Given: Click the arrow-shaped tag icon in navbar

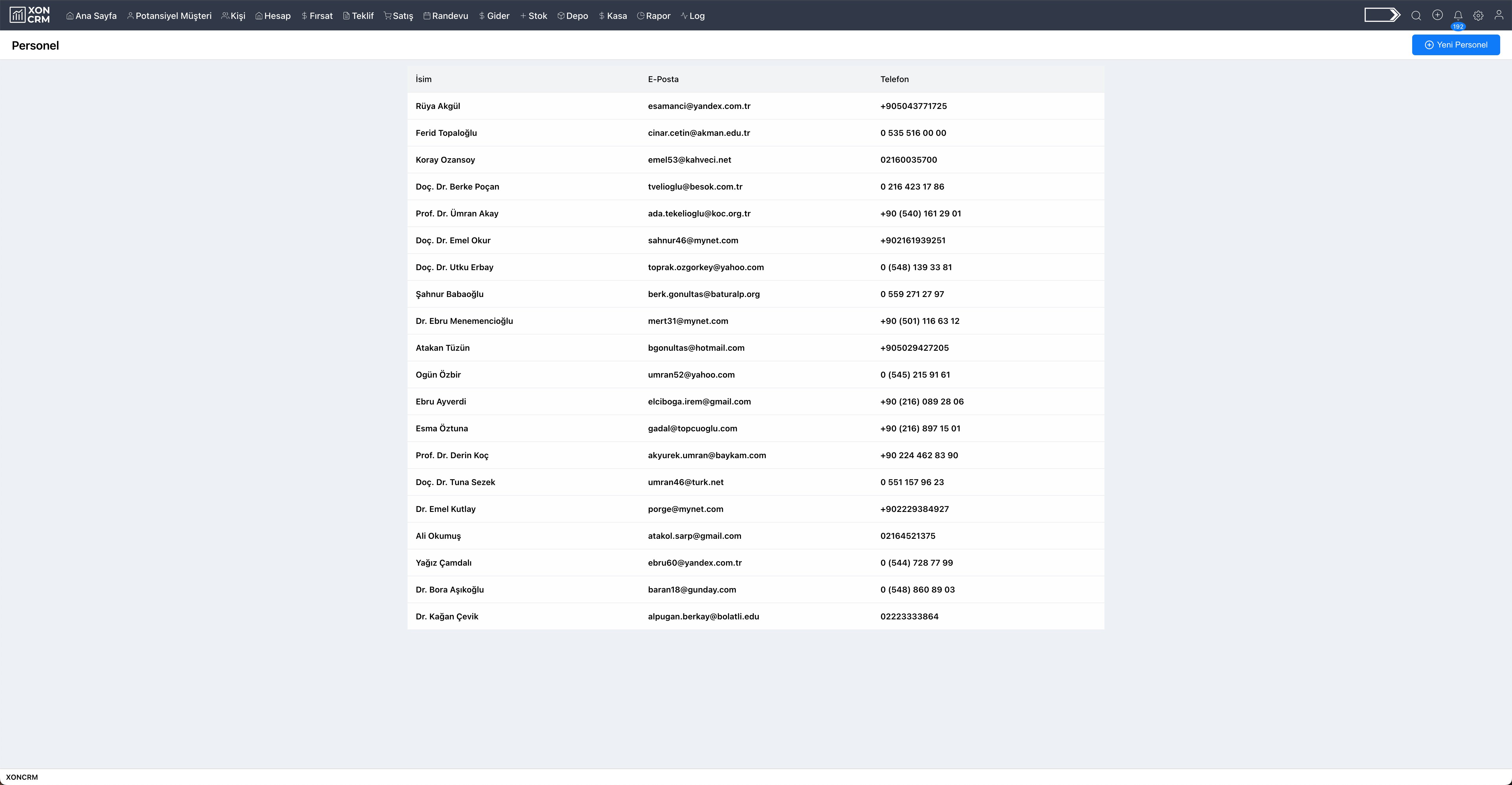Looking at the screenshot, I should [x=1382, y=15].
